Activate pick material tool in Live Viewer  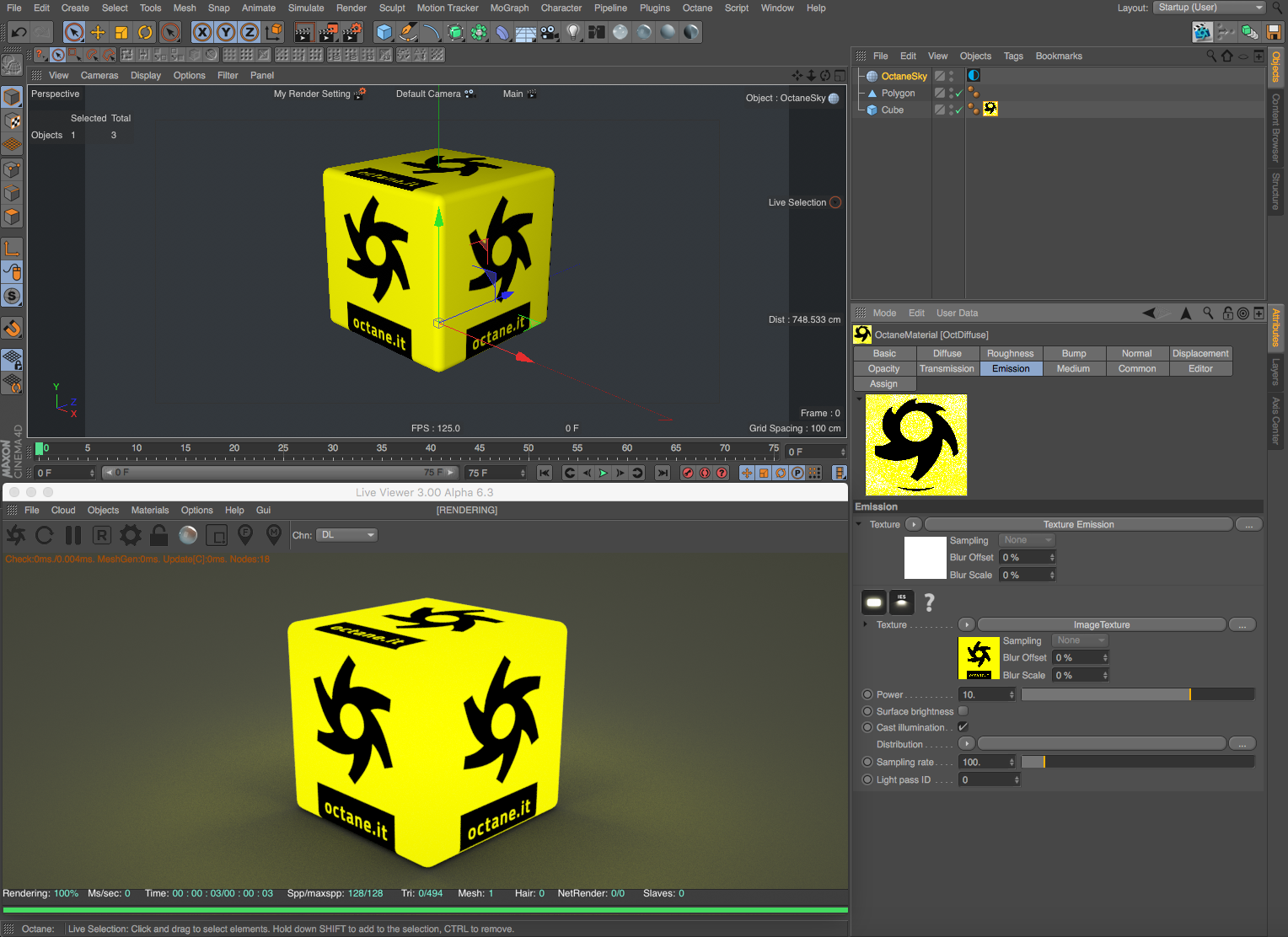point(274,535)
